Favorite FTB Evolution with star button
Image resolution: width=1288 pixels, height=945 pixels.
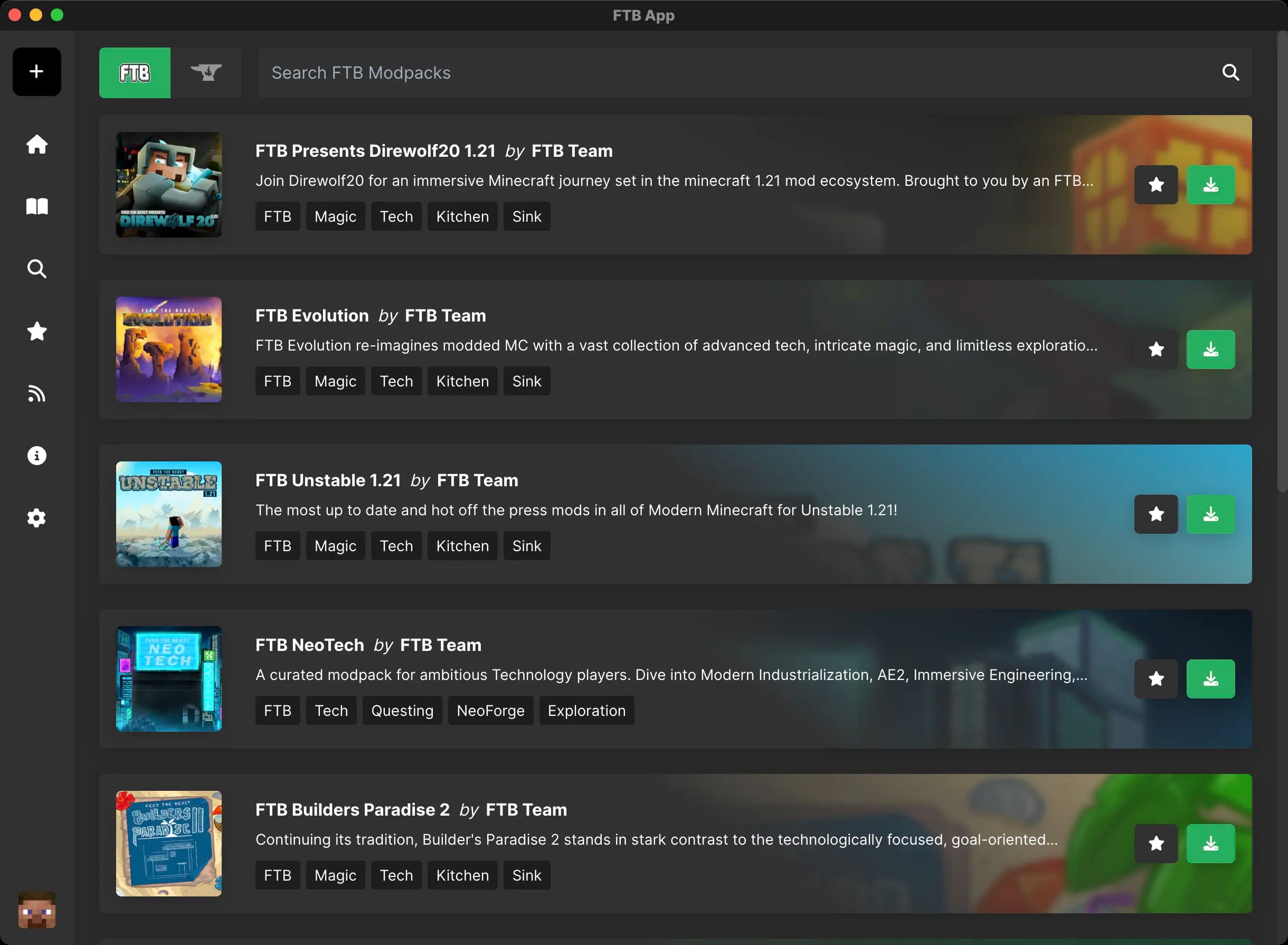click(1156, 349)
